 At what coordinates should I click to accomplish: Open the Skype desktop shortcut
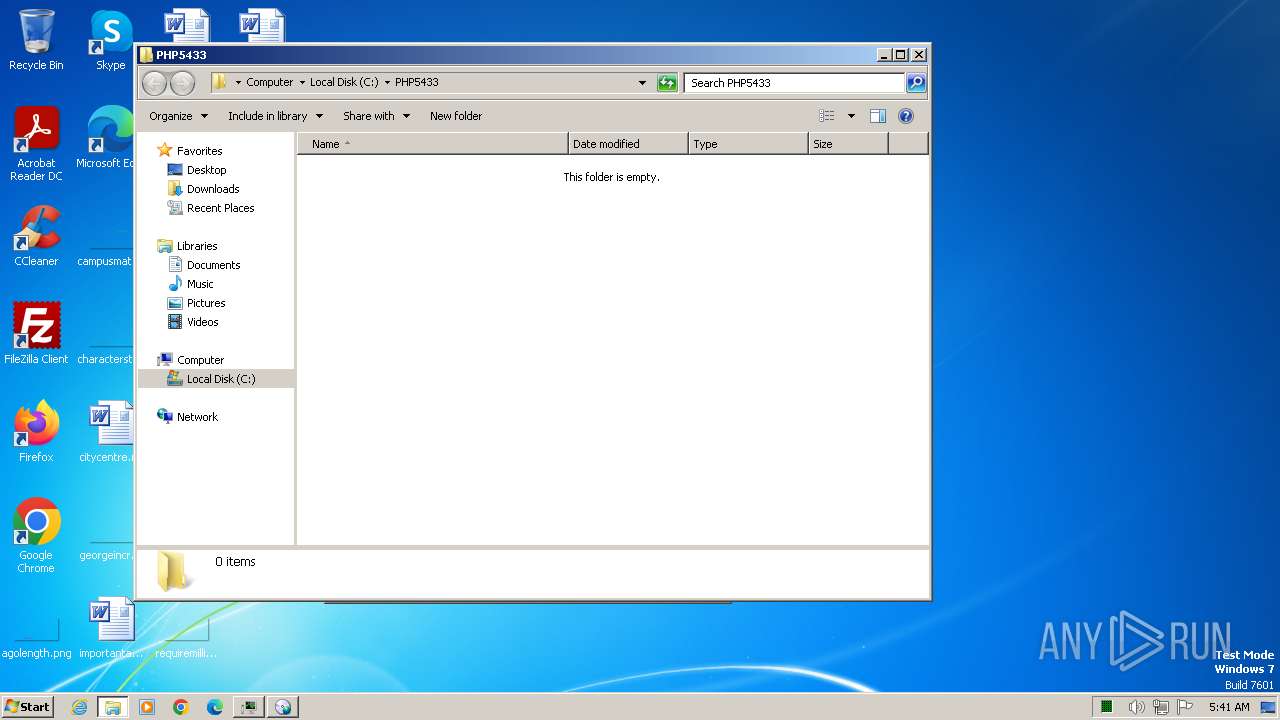pos(111,40)
